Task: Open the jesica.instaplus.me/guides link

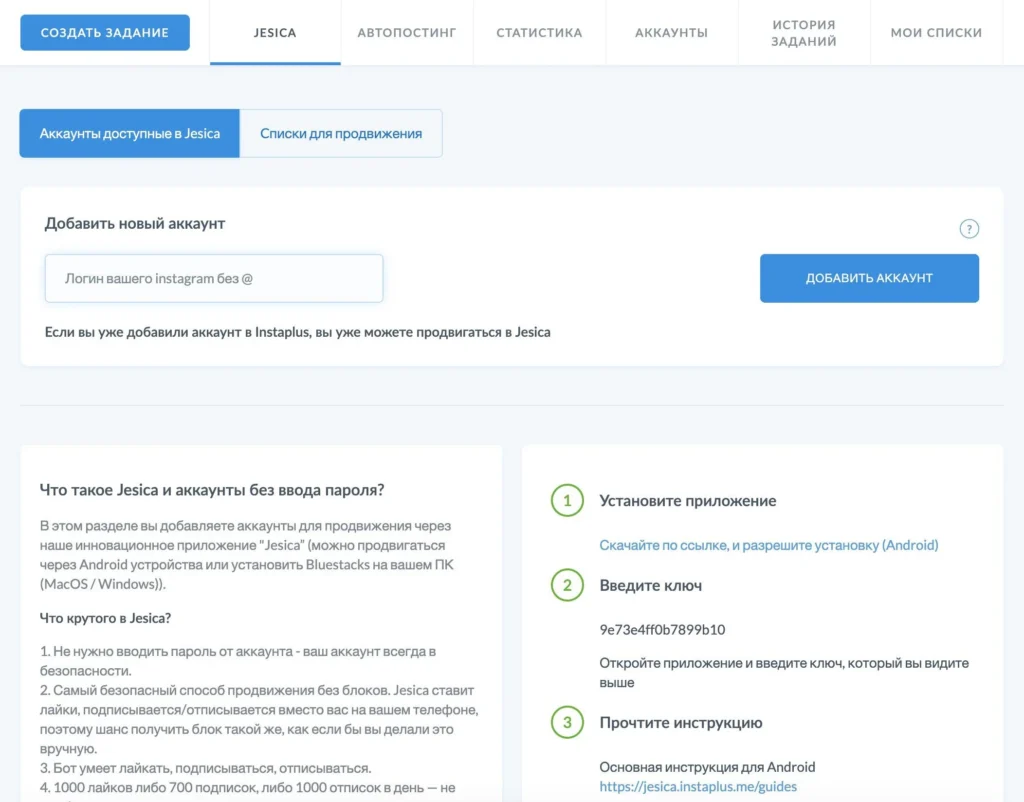Action: 698,786
